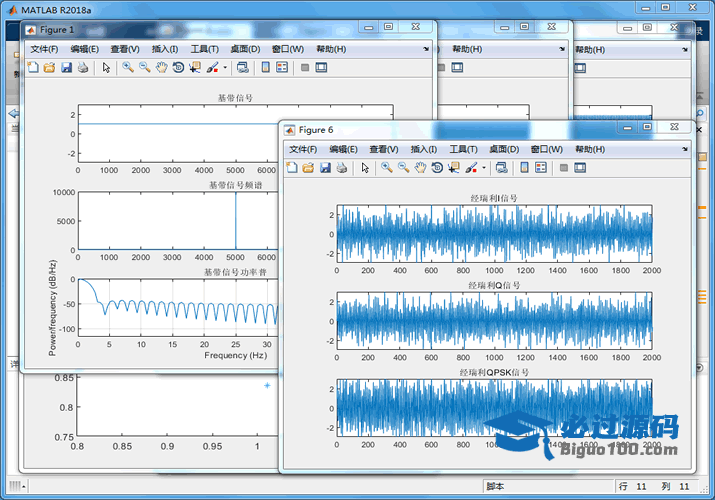Open 文件(F) menu in Figure 1
Viewport: 715px width, 500px height.
(x=44, y=49)
